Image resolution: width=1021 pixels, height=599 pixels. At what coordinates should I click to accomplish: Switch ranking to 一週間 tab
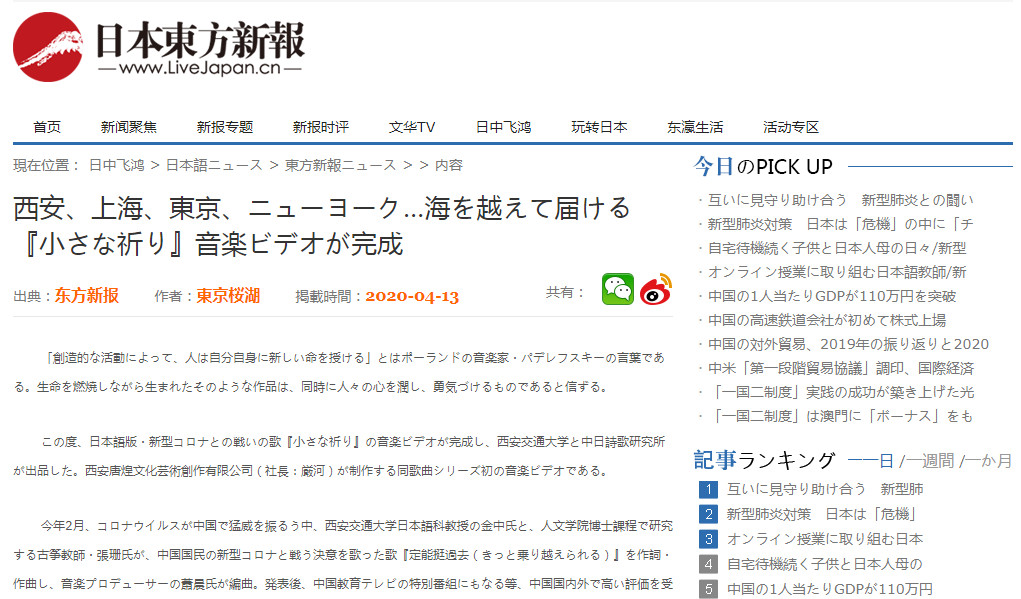click(x=929, y=461)
